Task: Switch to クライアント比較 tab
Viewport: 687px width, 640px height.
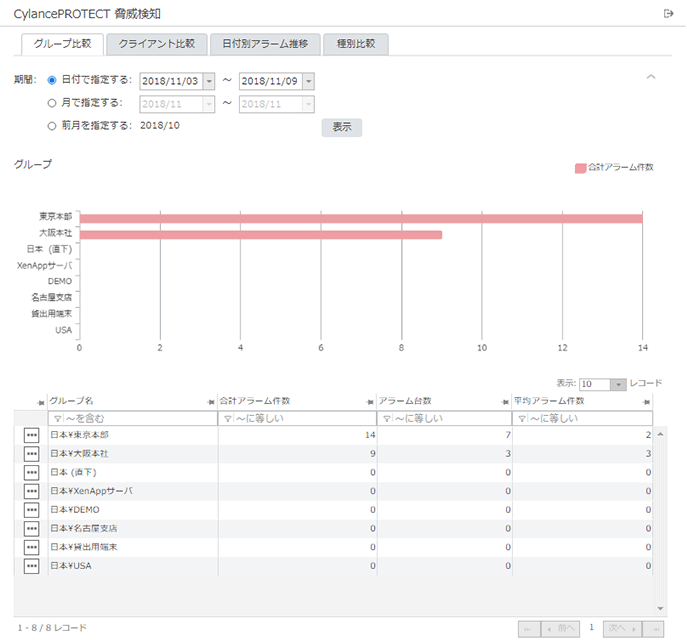Action: pyautogui.click(x=157, y=44)
